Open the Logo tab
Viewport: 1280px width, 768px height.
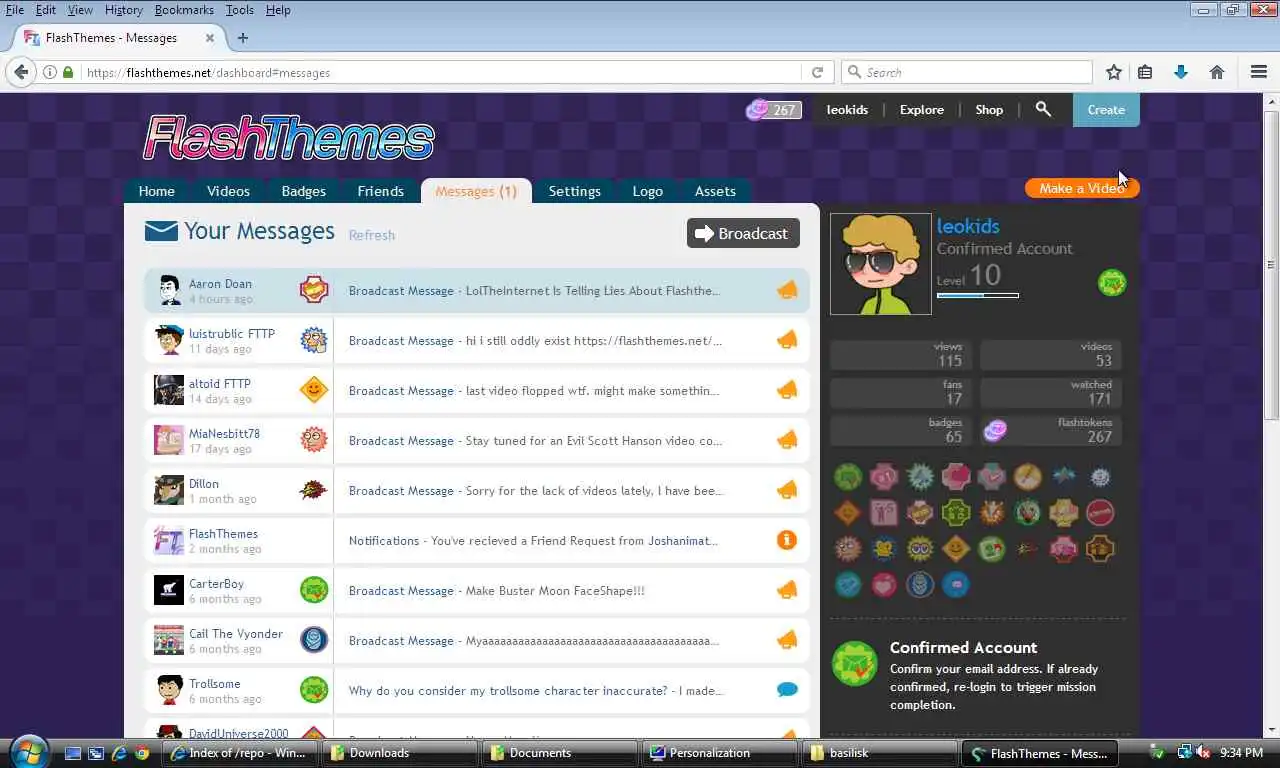pyautogui.click(x=648, y=191)
